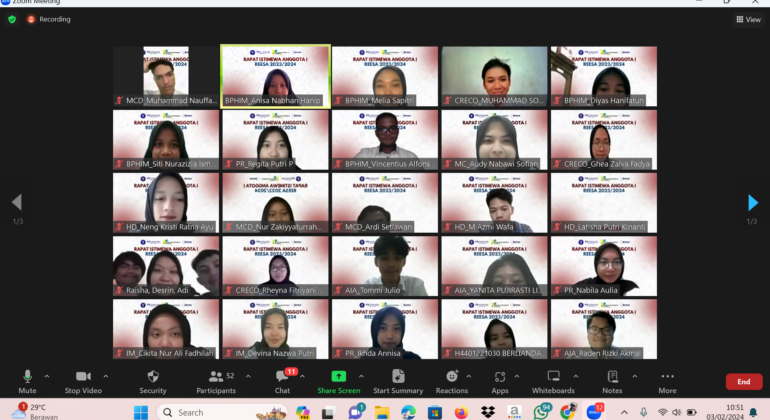Expand Apps options arrow

click(x=517, y=376)
